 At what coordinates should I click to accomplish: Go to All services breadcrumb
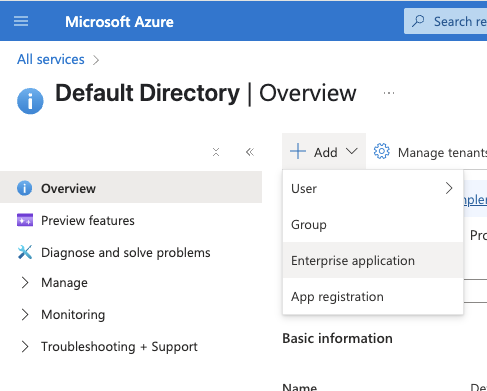tap(51, 59)
